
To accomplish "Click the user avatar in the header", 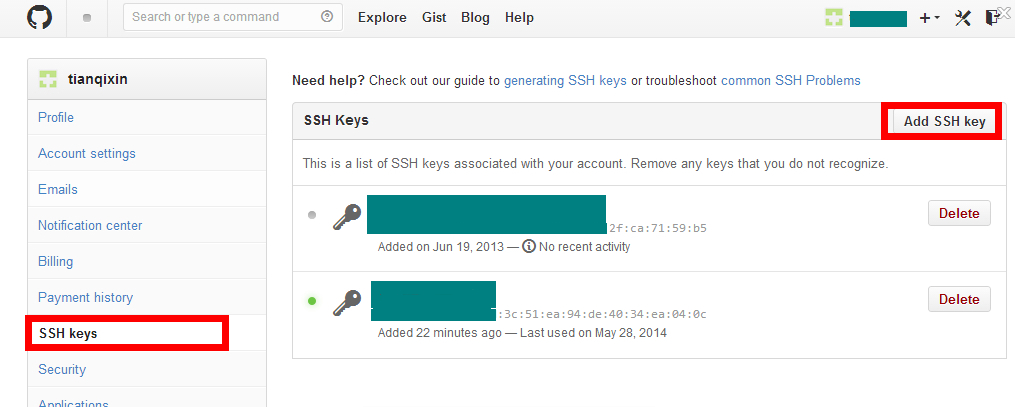I will tap(834, 18).
